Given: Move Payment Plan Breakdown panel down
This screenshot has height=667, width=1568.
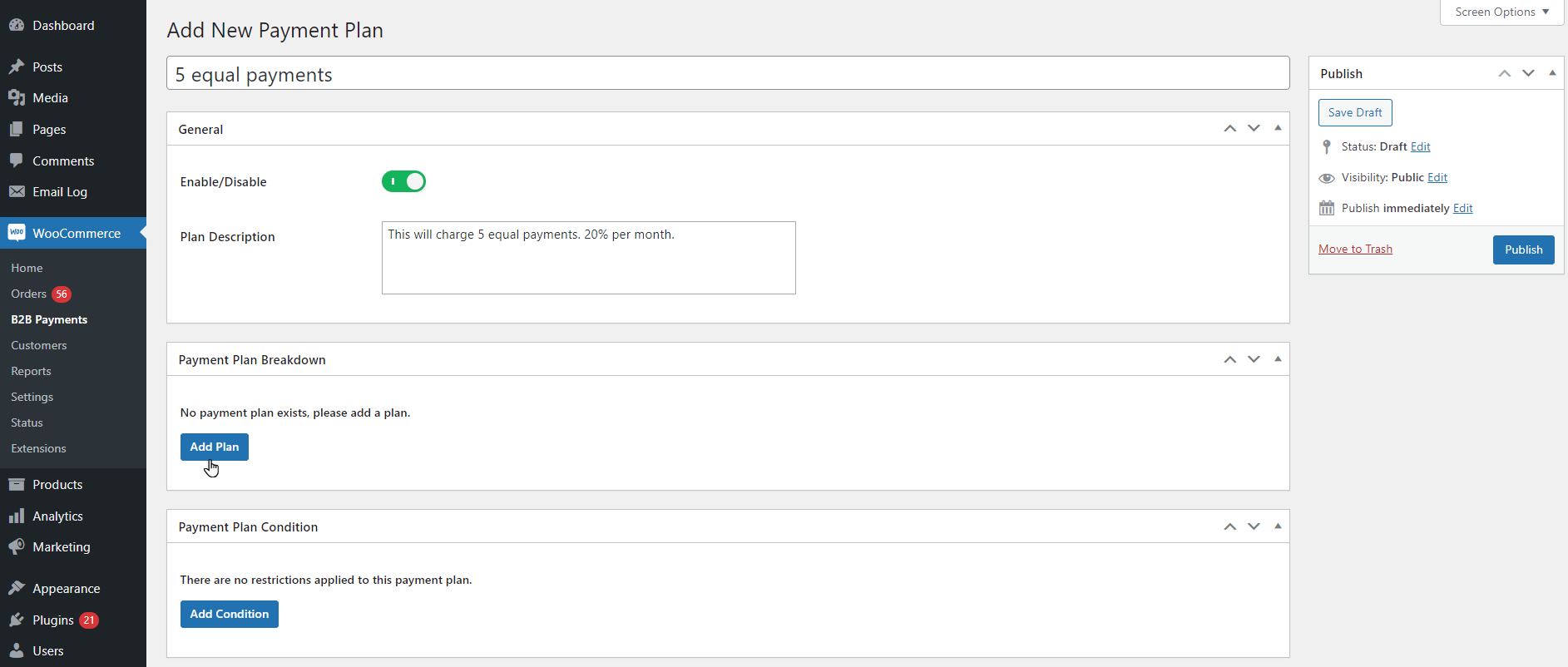Looking at the screenshot, I should pyautogui.click(x=1254, y=359).
